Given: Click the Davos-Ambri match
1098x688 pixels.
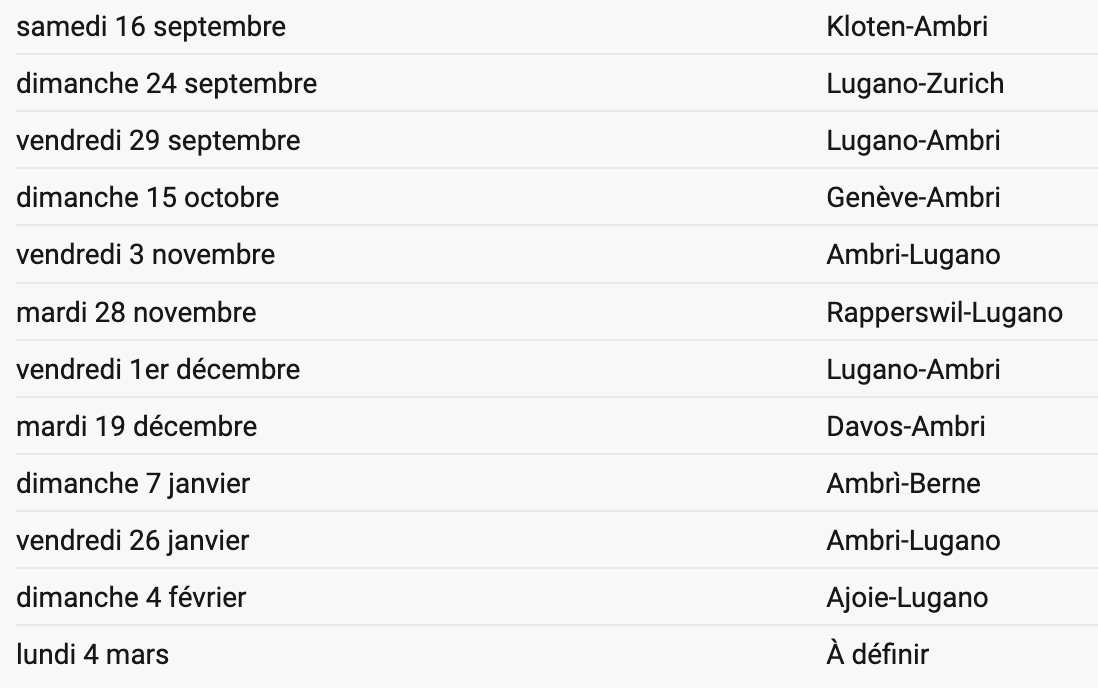Looking at the screenshot, I should coord(906,426).
